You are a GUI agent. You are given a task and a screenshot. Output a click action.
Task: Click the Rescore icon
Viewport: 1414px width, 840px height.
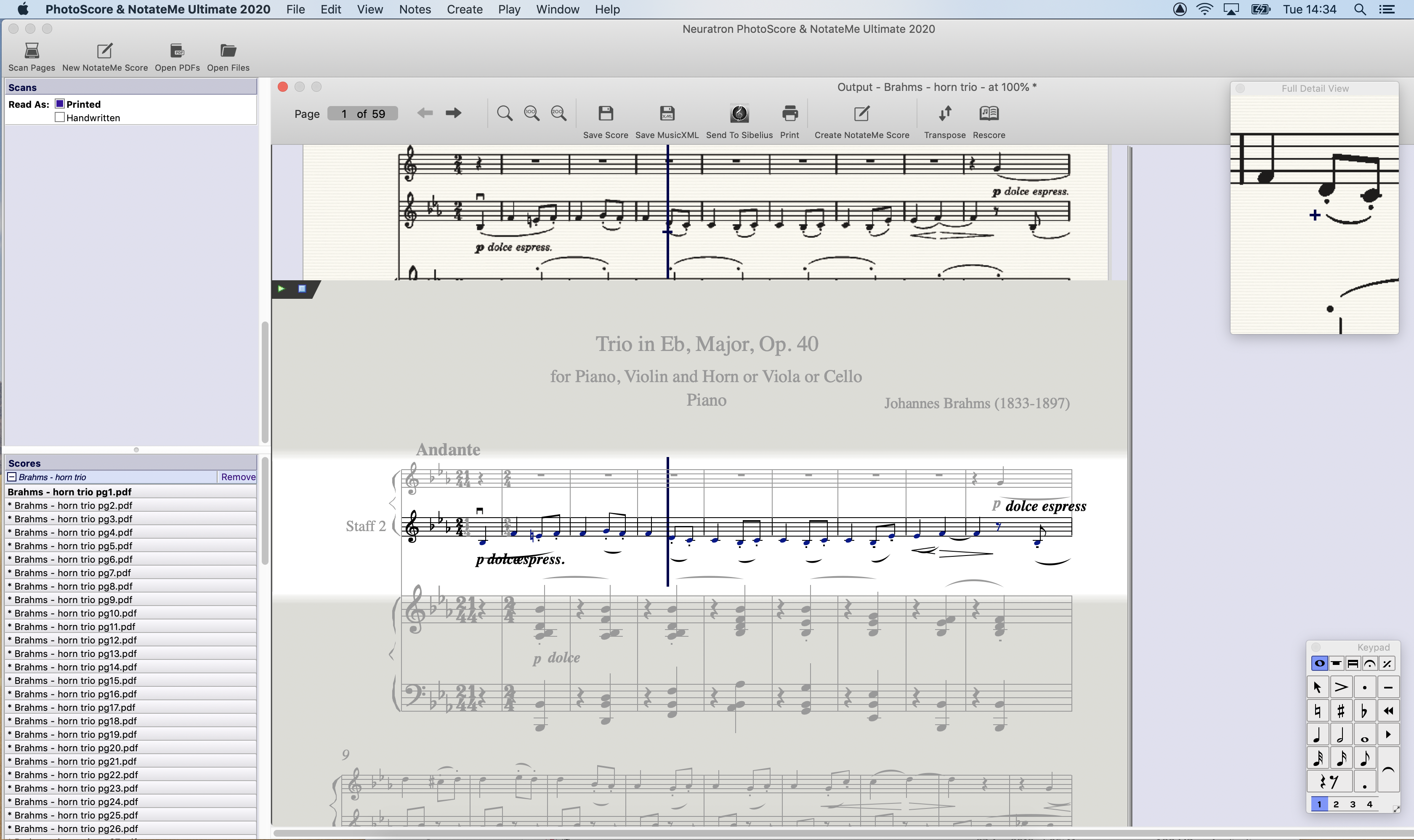click(989, 113)
